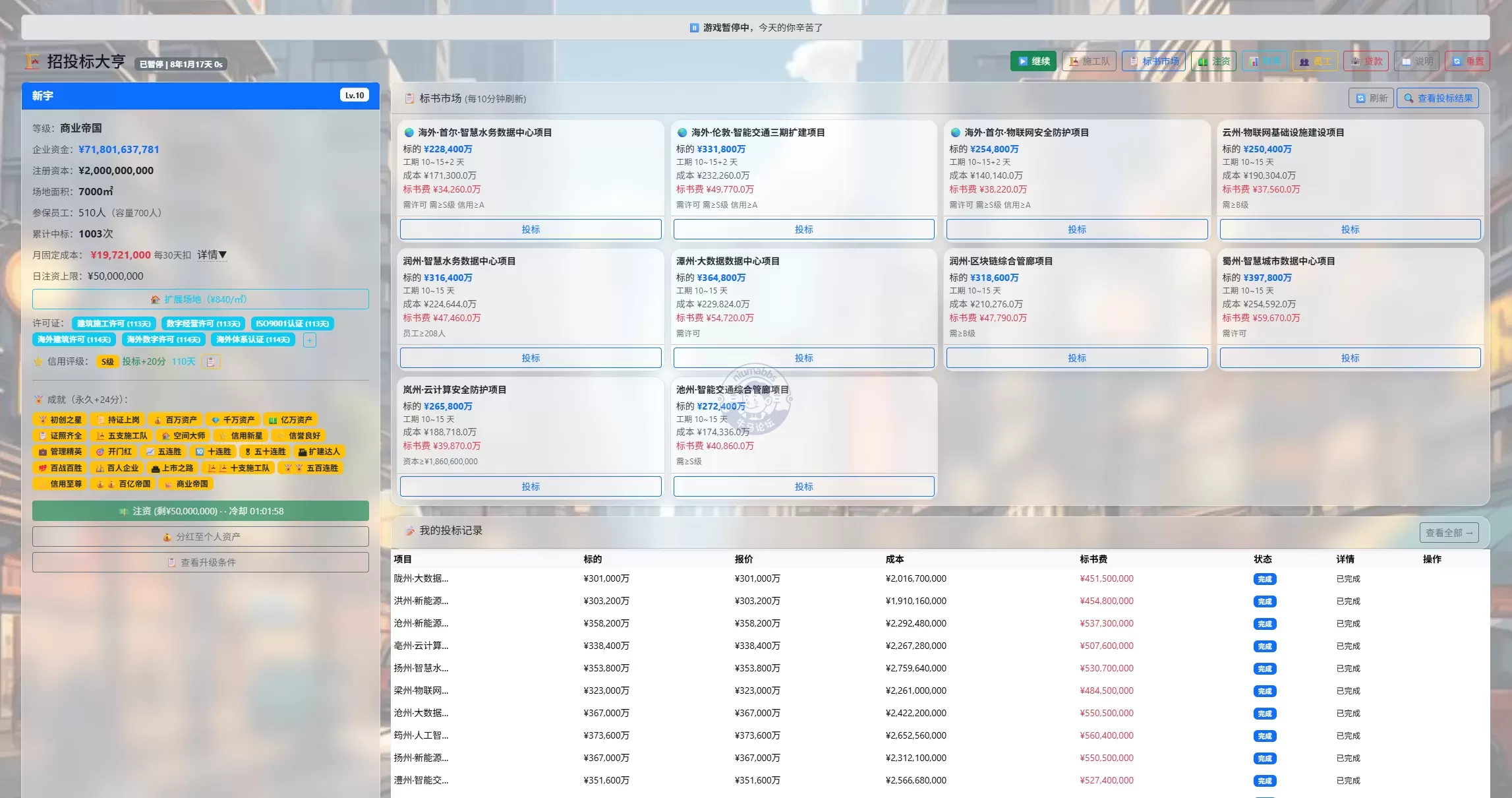Click the plus button to add a license
The image size is (1512, 798).
click(x=310, y=340)
